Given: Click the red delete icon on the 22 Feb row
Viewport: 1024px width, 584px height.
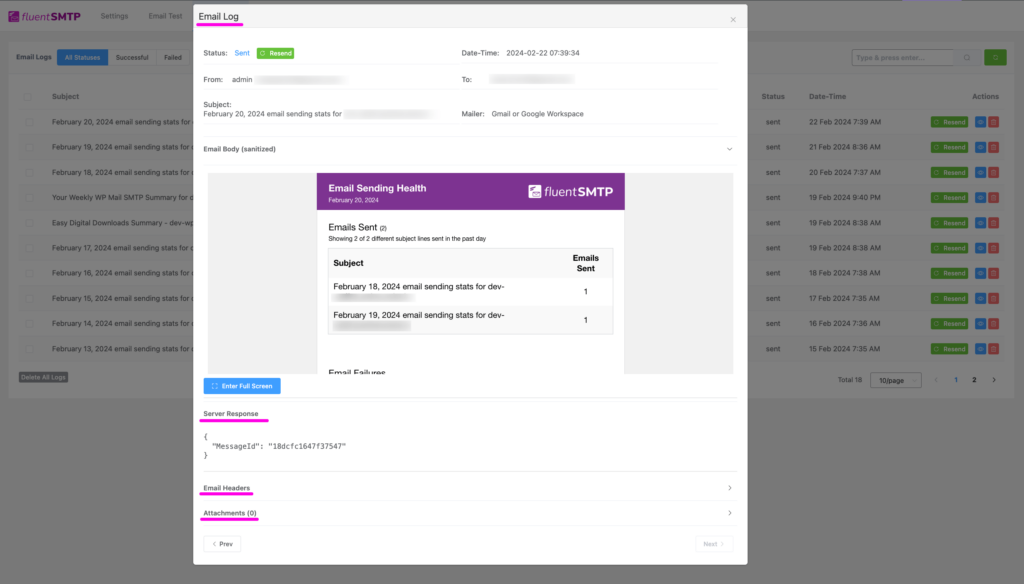Looking at the screenshot, I should pyautogui.click(x=992, y=121).
